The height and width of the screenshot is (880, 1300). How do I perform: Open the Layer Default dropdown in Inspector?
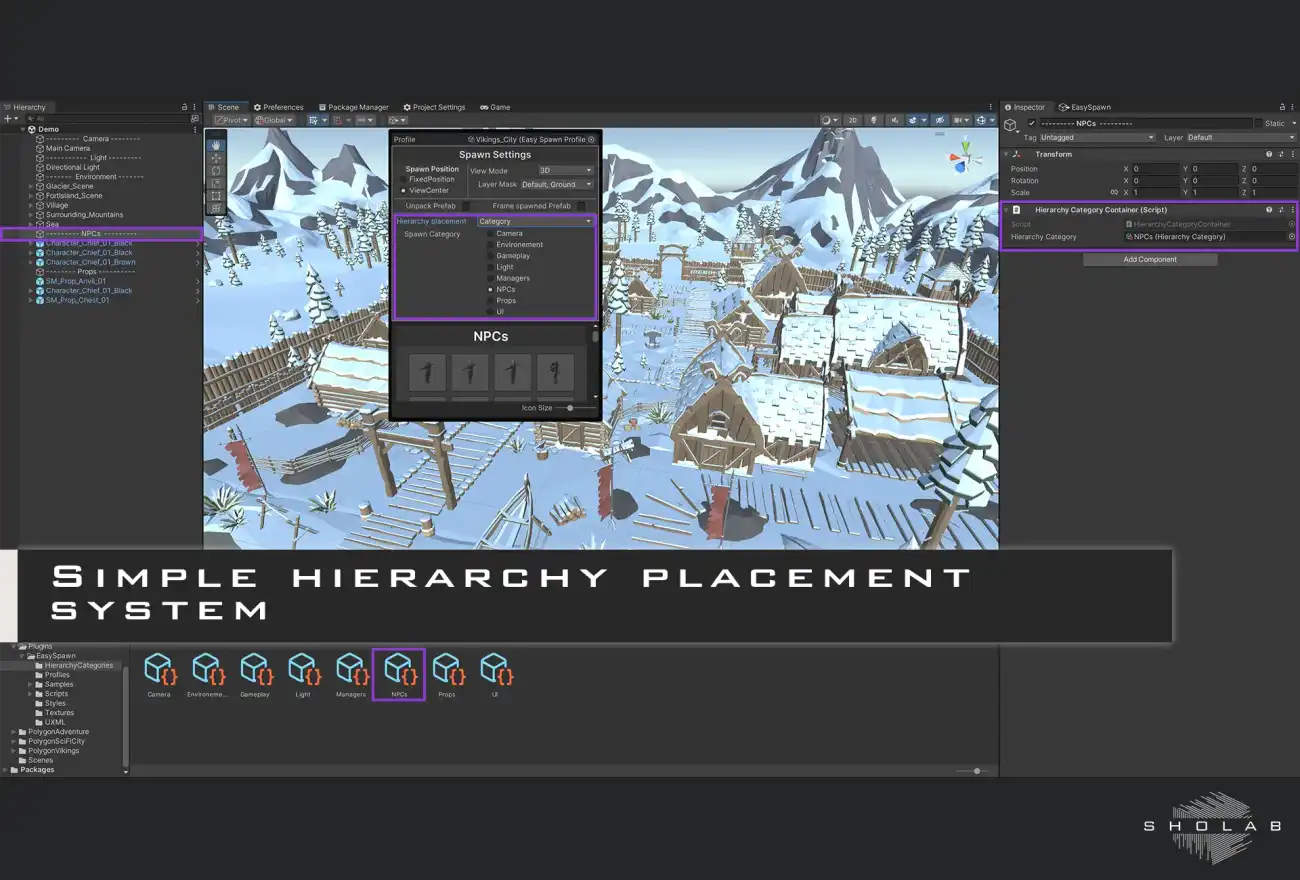click(x=1241, y=137)
